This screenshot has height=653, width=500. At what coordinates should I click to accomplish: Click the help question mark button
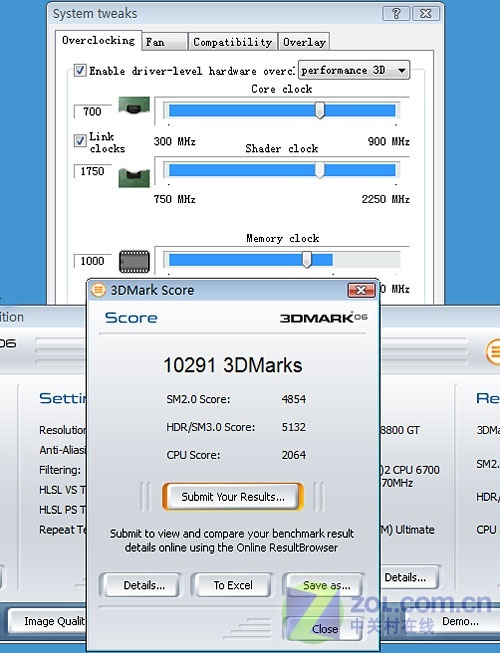(396, 14)
